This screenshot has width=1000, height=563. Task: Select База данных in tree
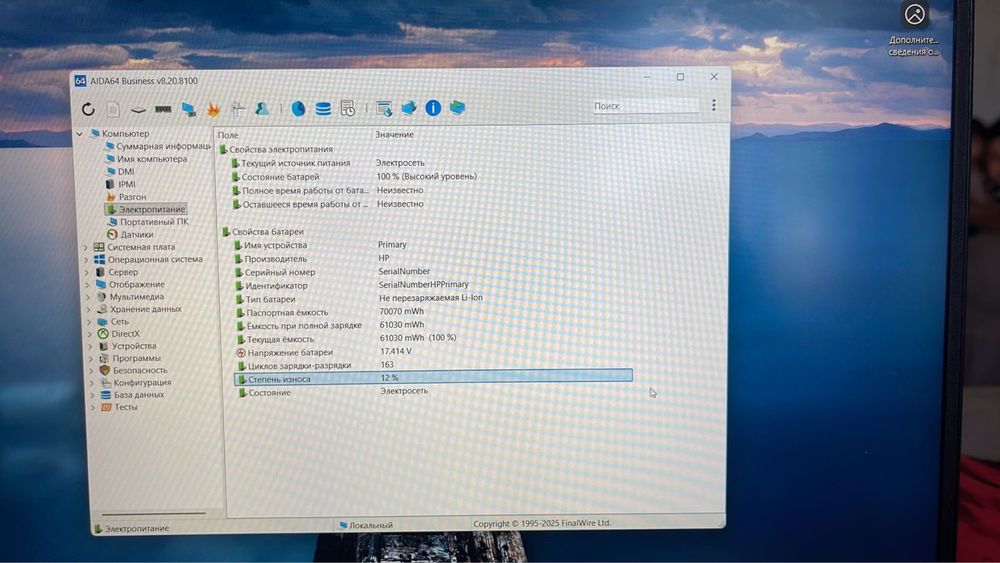(133, 395)
